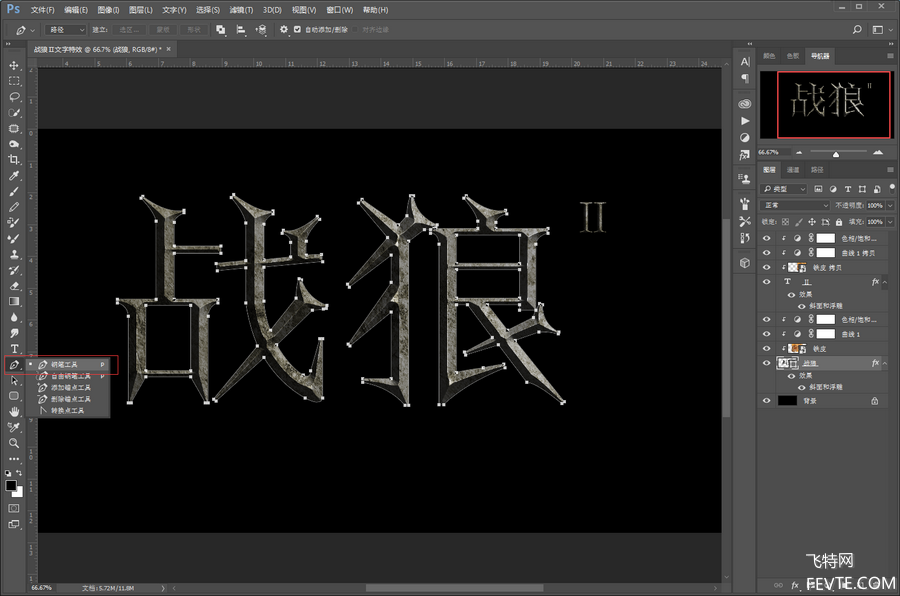This screenshot has height=596, width=900.
Task: Select the Lasso tool
Action: coord(14,96)
